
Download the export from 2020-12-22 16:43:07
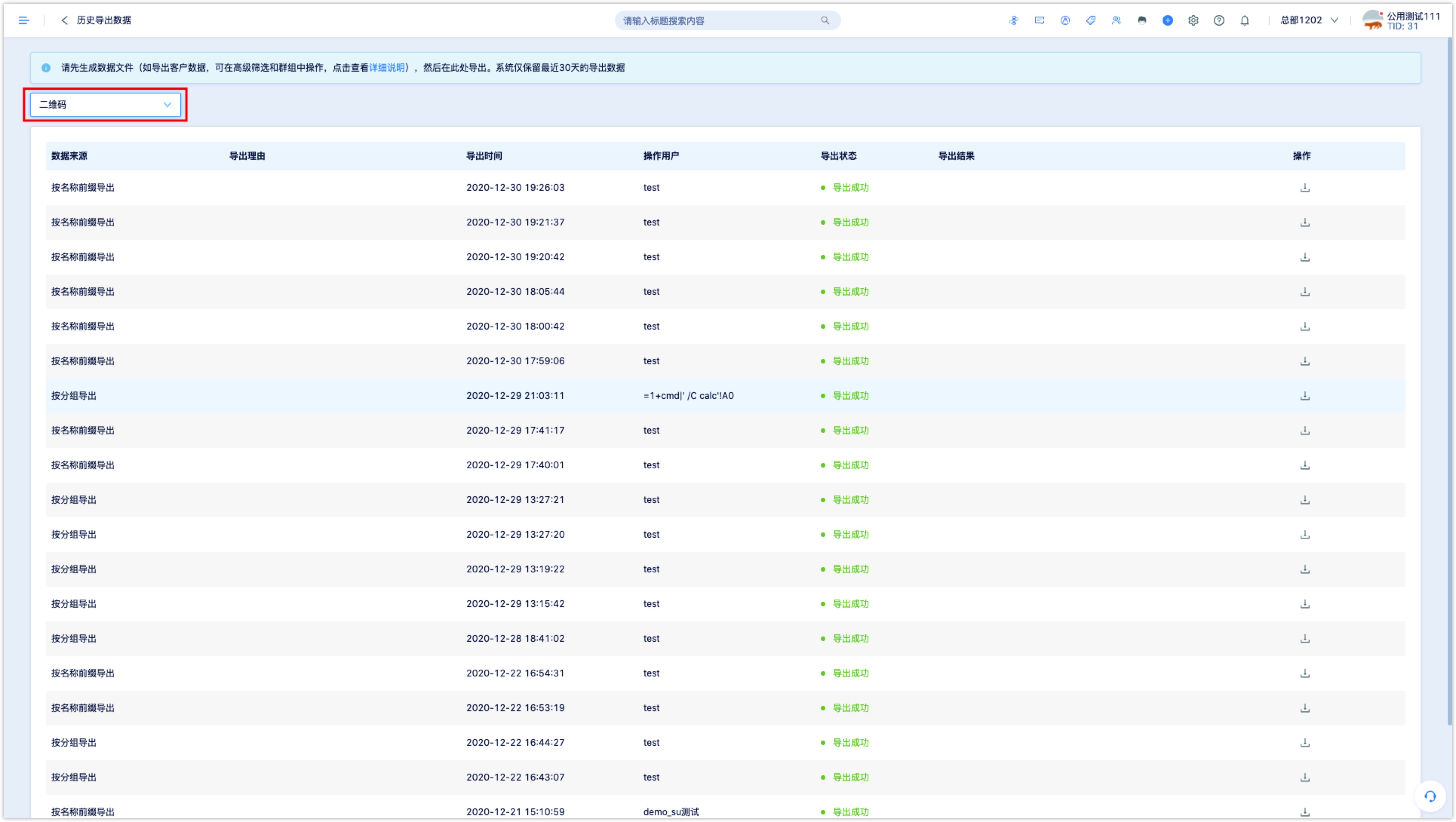1304,778
